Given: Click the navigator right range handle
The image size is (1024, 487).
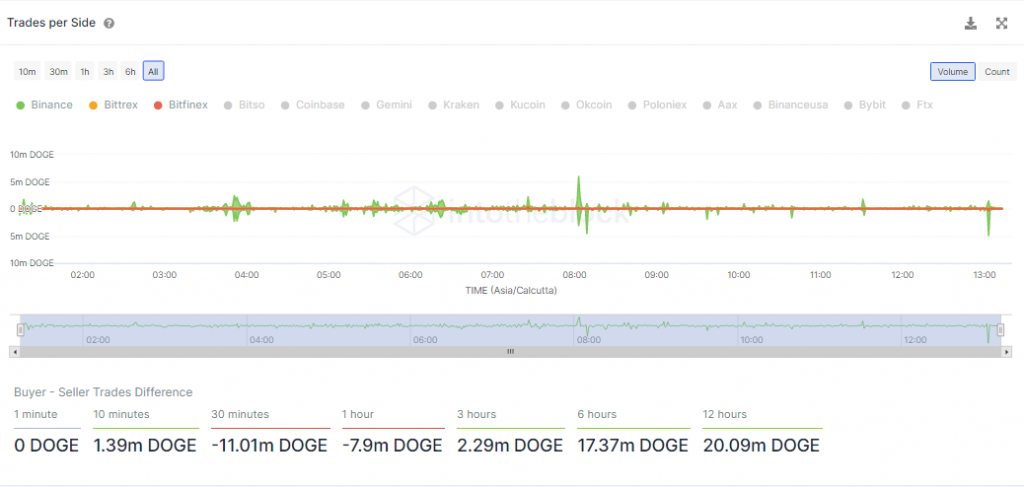Looking at the screenshot, I should (1000, 329).
